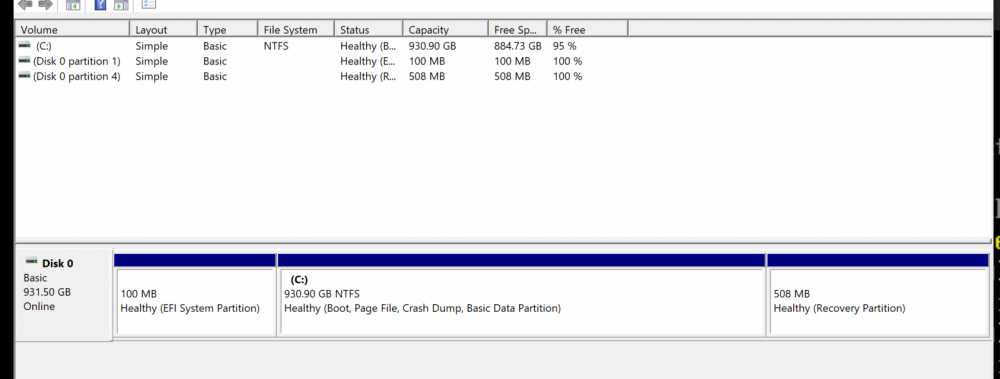
Task: Sort by the Capacity column header
Action: (445, 29)
